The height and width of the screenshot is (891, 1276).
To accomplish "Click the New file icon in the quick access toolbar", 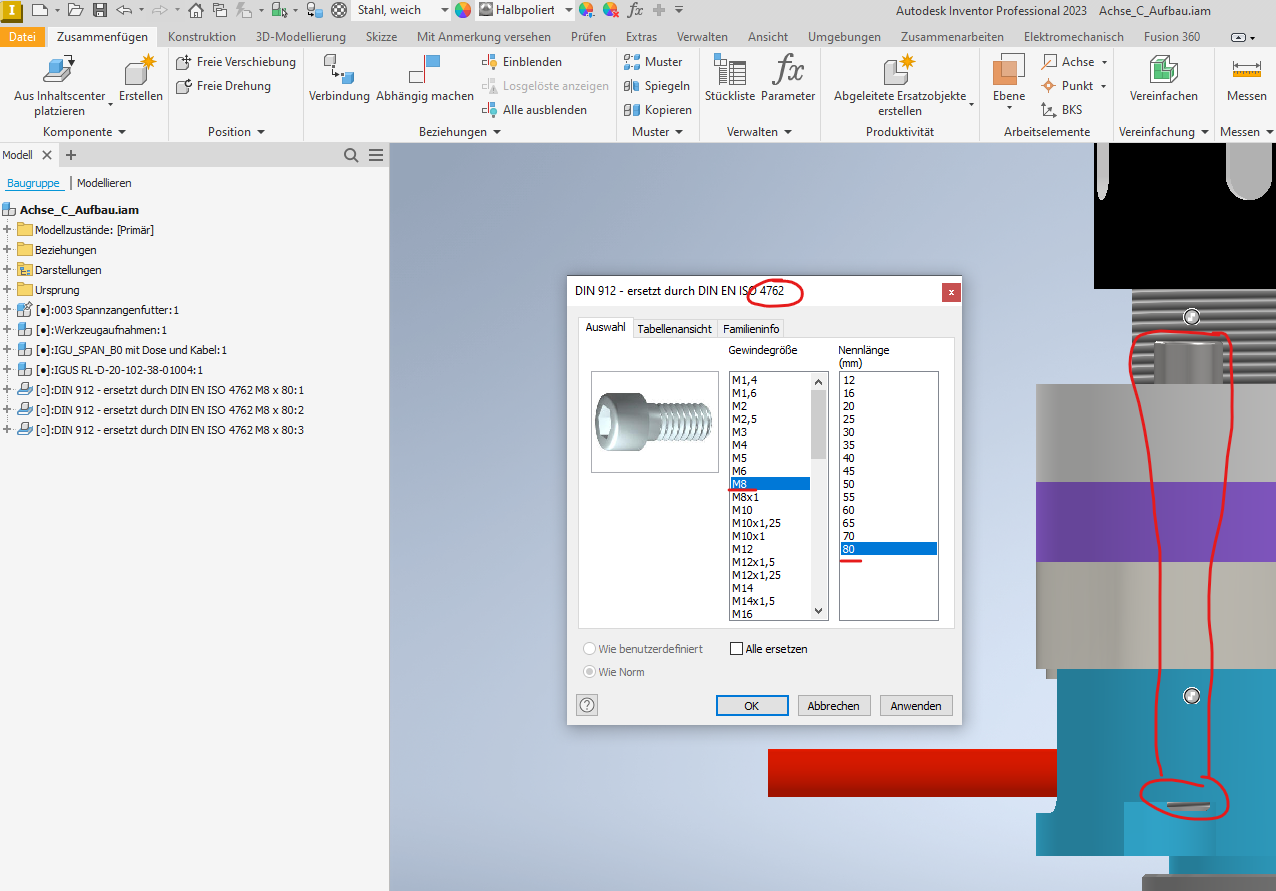I will tap(39, 10).
